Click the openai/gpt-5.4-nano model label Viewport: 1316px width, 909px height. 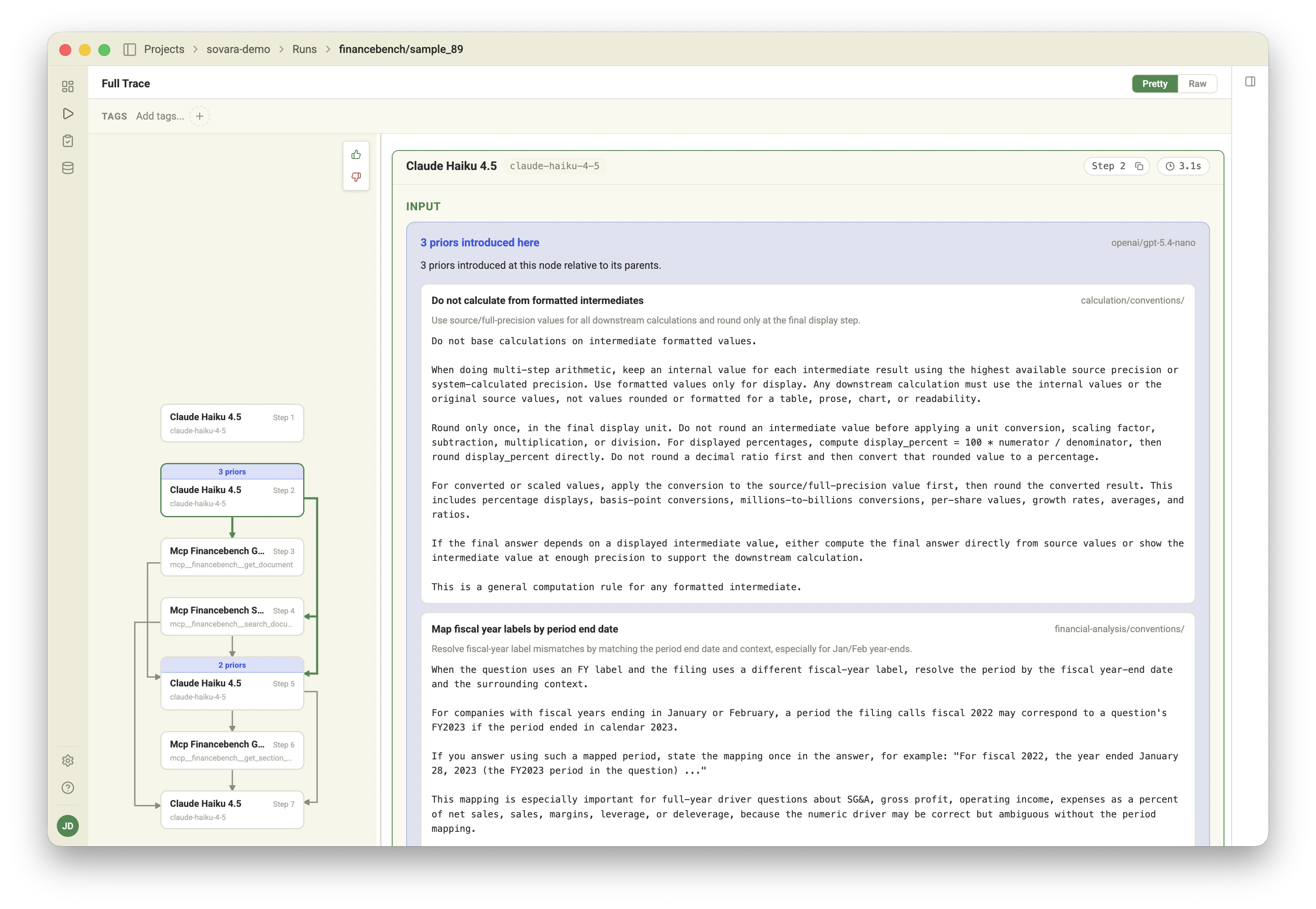click(x=1153, y=243)
